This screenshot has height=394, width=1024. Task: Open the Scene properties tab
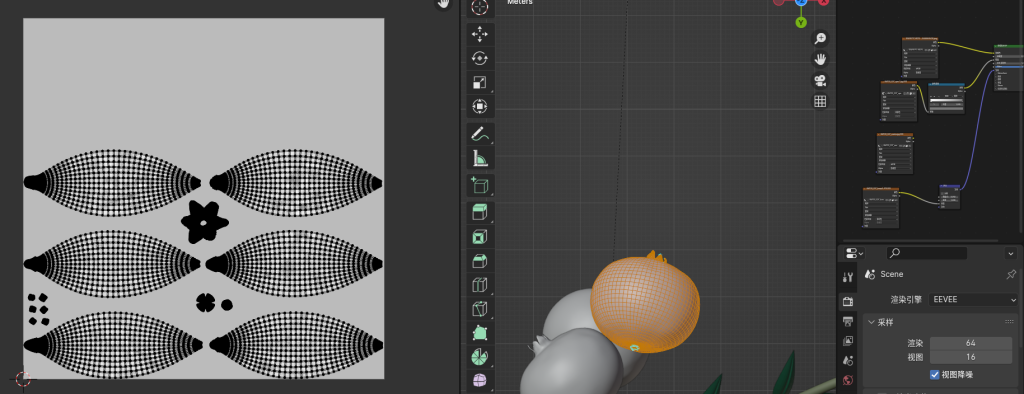(x=848, y=361)
